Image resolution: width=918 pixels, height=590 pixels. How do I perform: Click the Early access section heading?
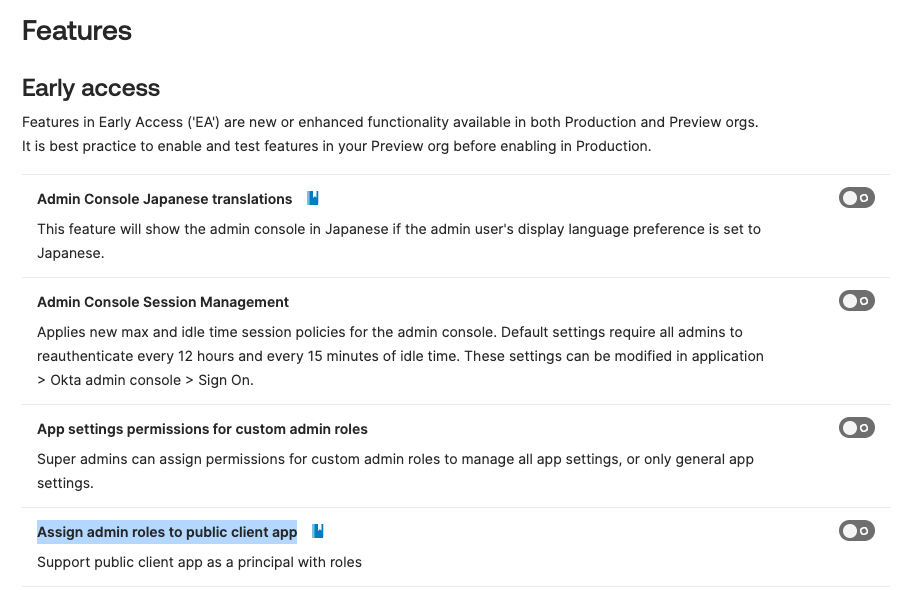(x=91, y=88)
